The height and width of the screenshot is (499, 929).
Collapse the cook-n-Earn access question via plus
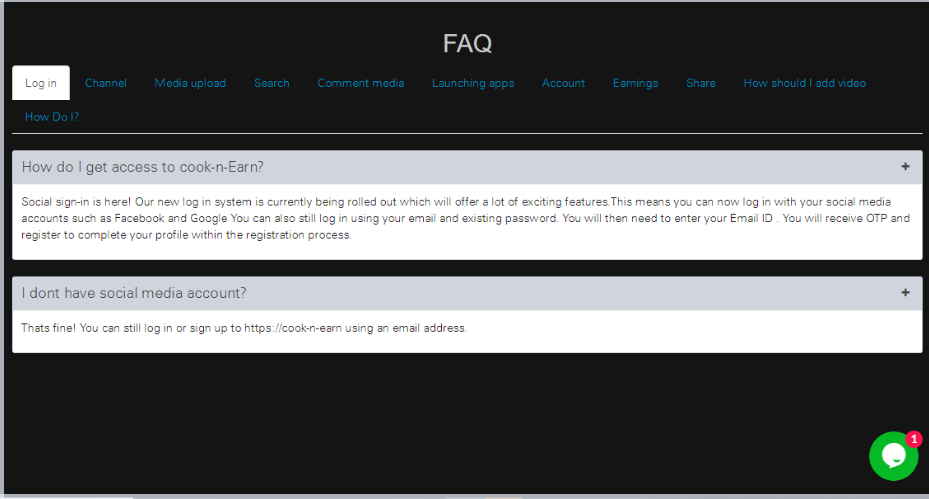point(905,167)
